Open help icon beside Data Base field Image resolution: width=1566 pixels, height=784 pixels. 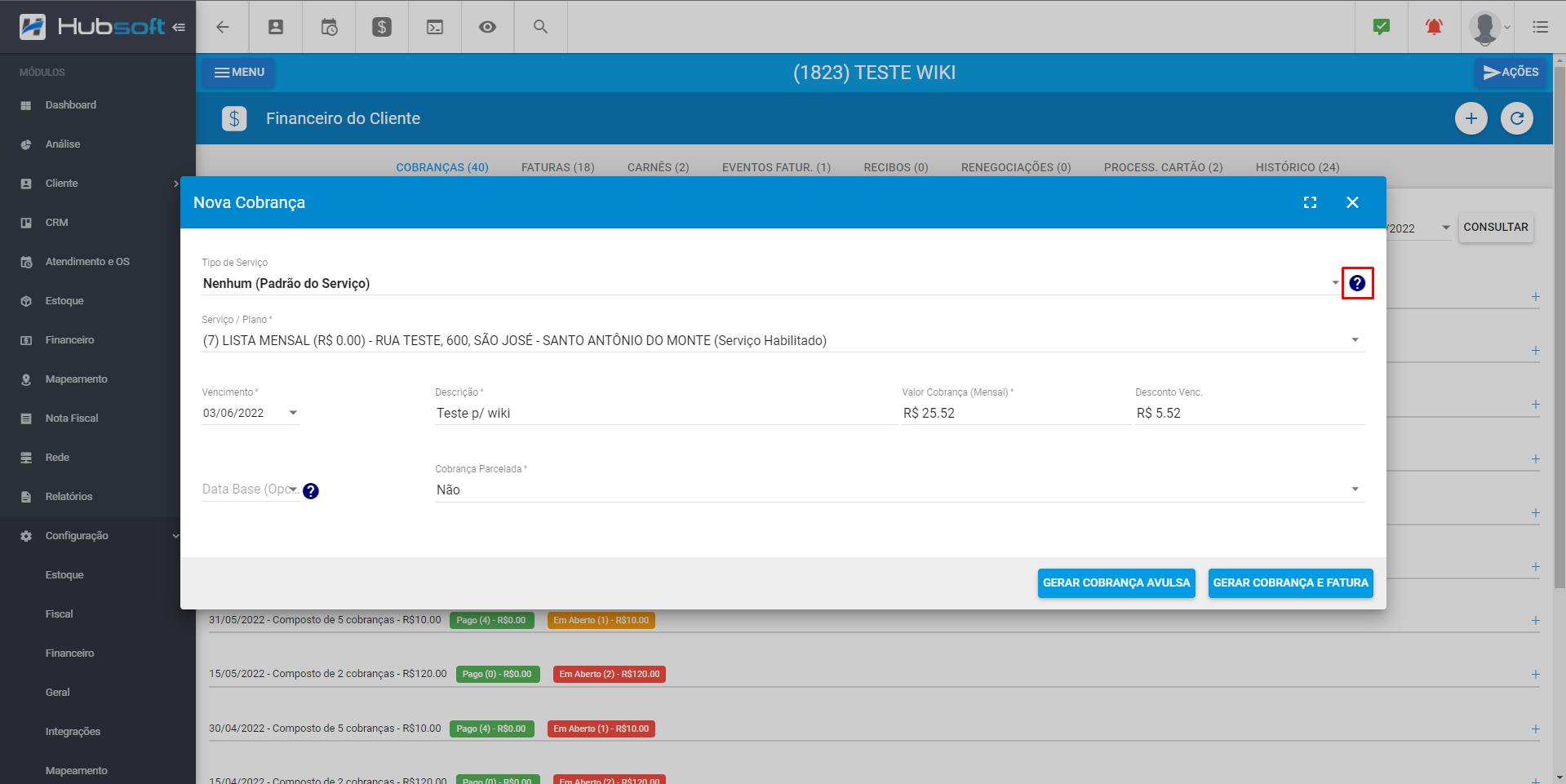pos(311,491)
